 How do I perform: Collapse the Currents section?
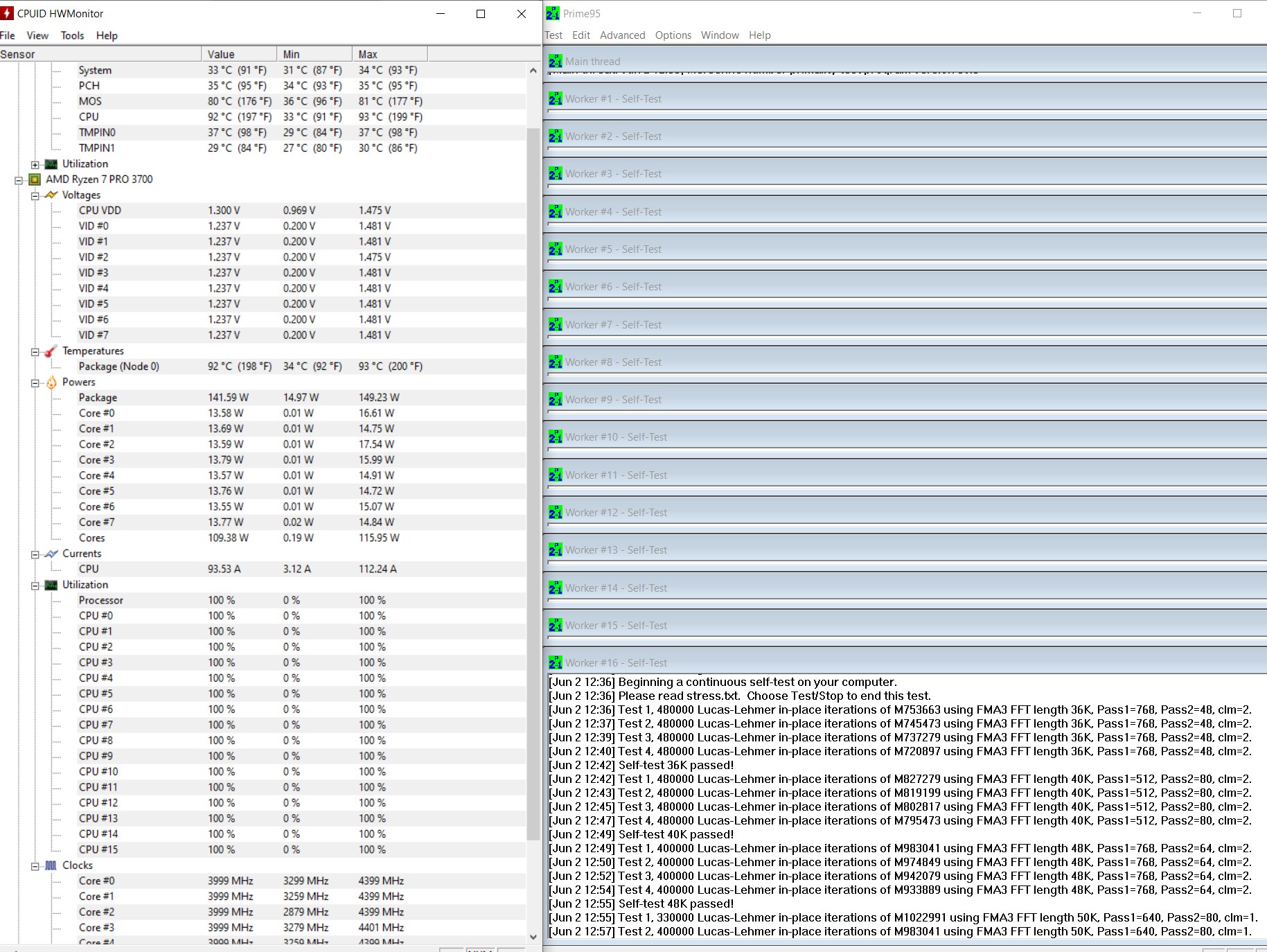point(35,554)
